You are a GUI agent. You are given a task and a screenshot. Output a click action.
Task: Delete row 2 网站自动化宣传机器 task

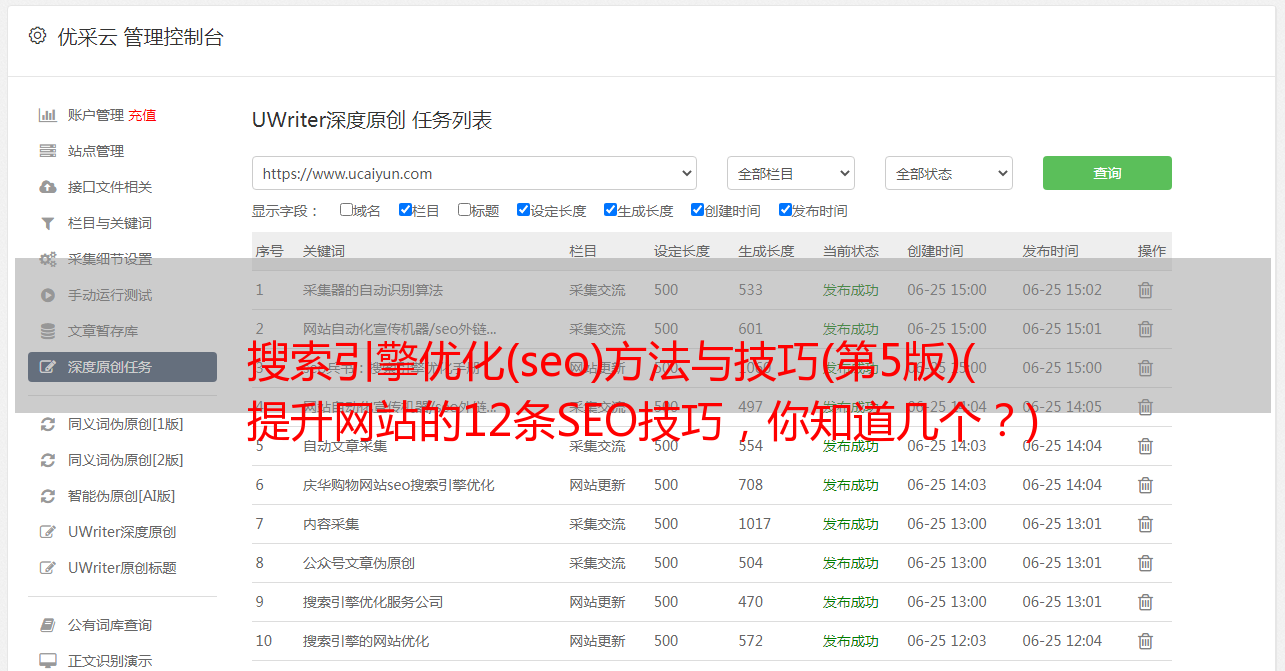[x=1146, y=329]
